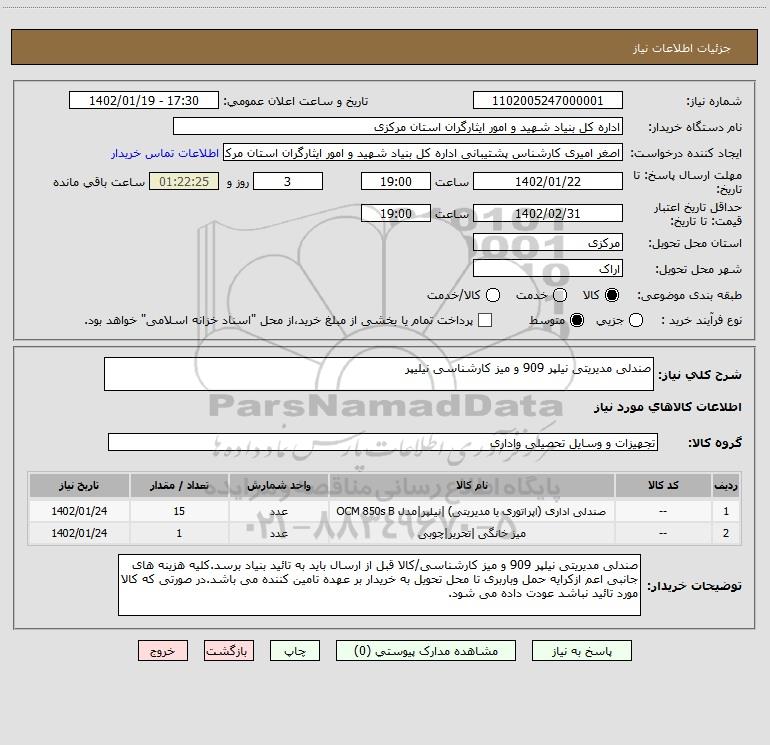This screenshot has height=745, width=770.
Task: Click the خروج exit button
Action: tap(163, 651)
